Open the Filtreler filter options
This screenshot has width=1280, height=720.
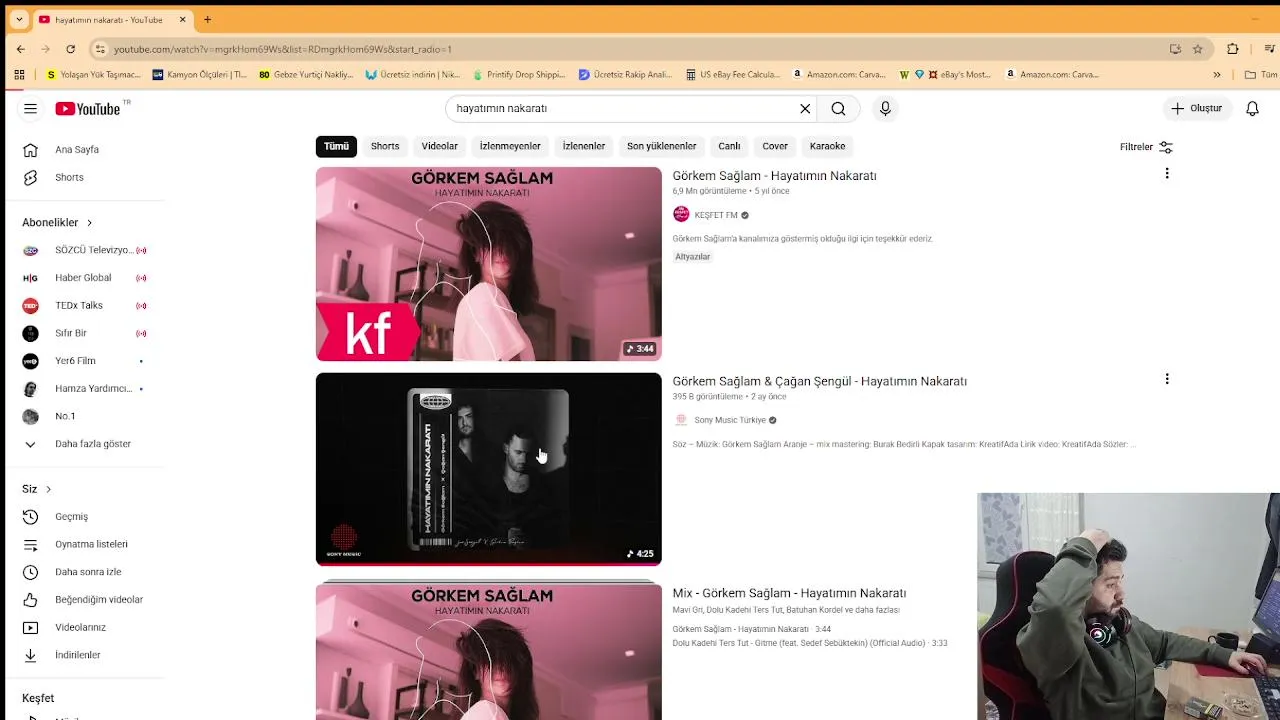[1146, 147]
